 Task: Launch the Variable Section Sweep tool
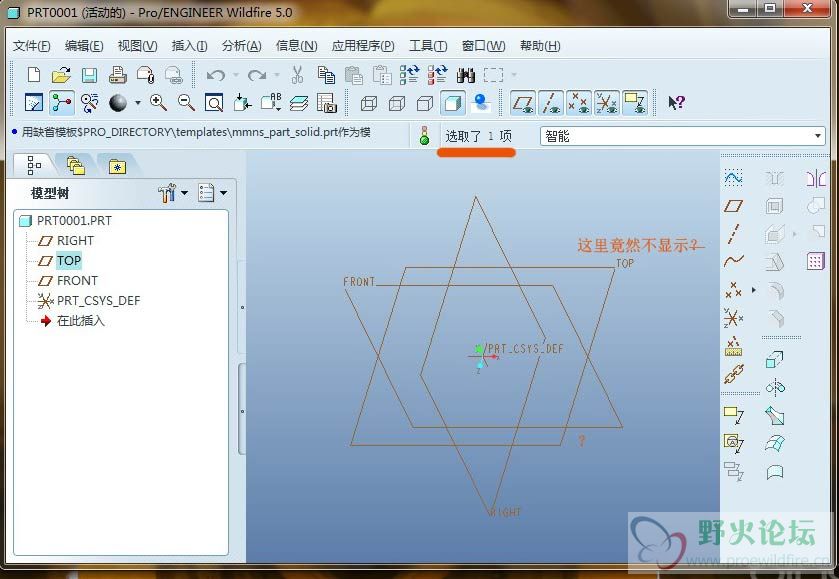click(775, 415)
